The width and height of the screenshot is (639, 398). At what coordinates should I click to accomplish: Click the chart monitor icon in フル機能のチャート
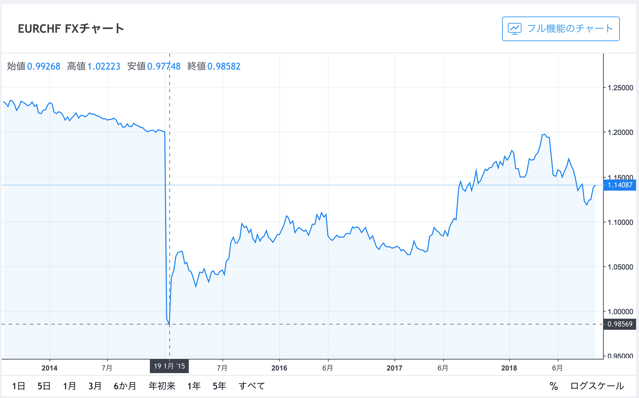(x=515, y=29)
